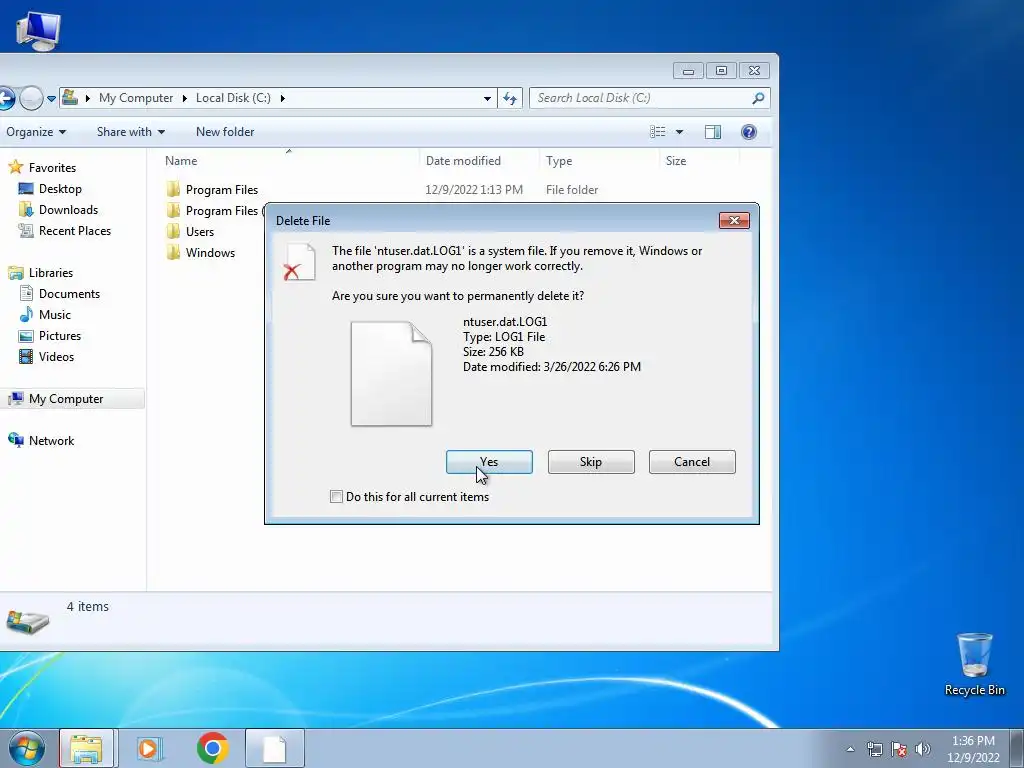Open Action Center flag icon

pyautogui.click(x=899, y=749)
